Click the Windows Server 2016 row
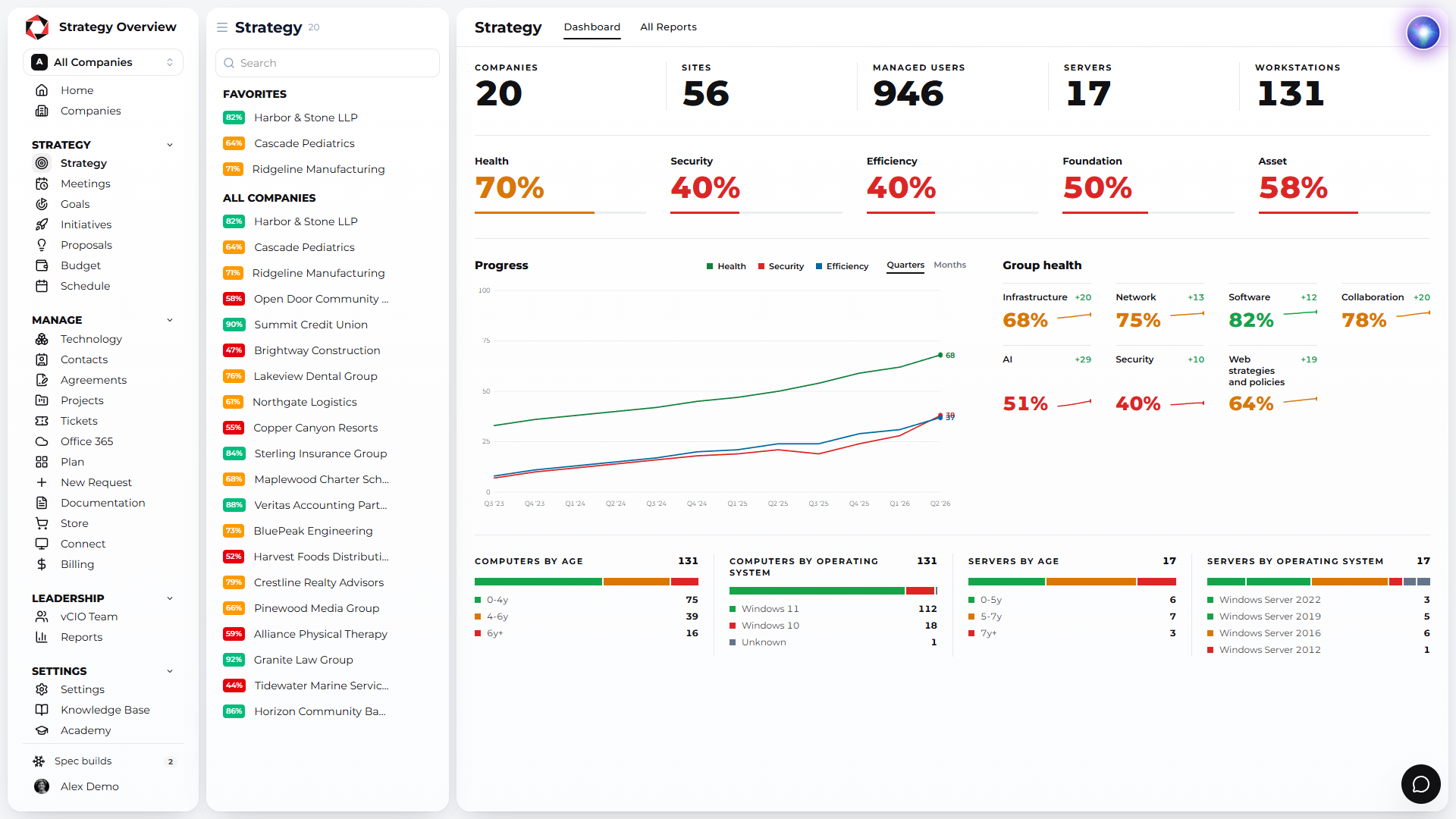Viewport: 1456px width, 819px height. pyautogui.click(x=1318, y=633)
